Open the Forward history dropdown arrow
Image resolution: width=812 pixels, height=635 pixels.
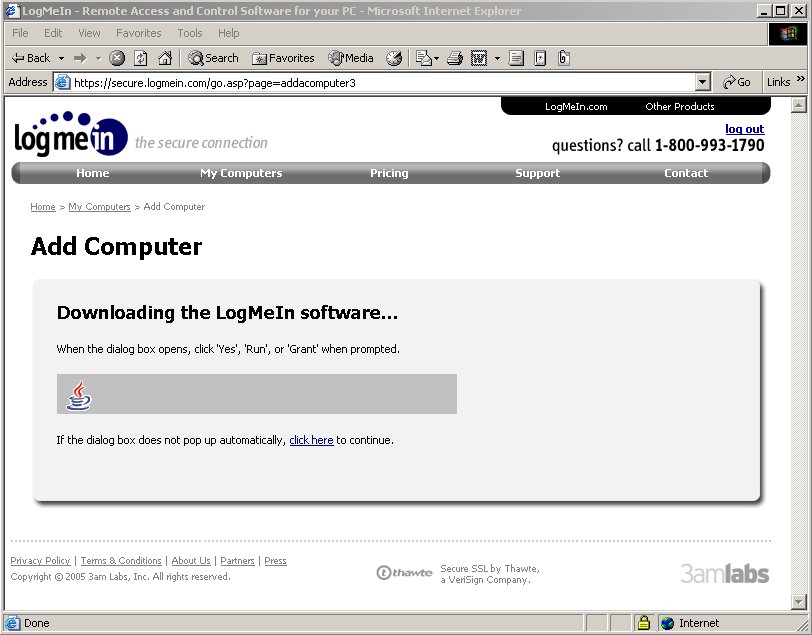[x=98, y=59]
